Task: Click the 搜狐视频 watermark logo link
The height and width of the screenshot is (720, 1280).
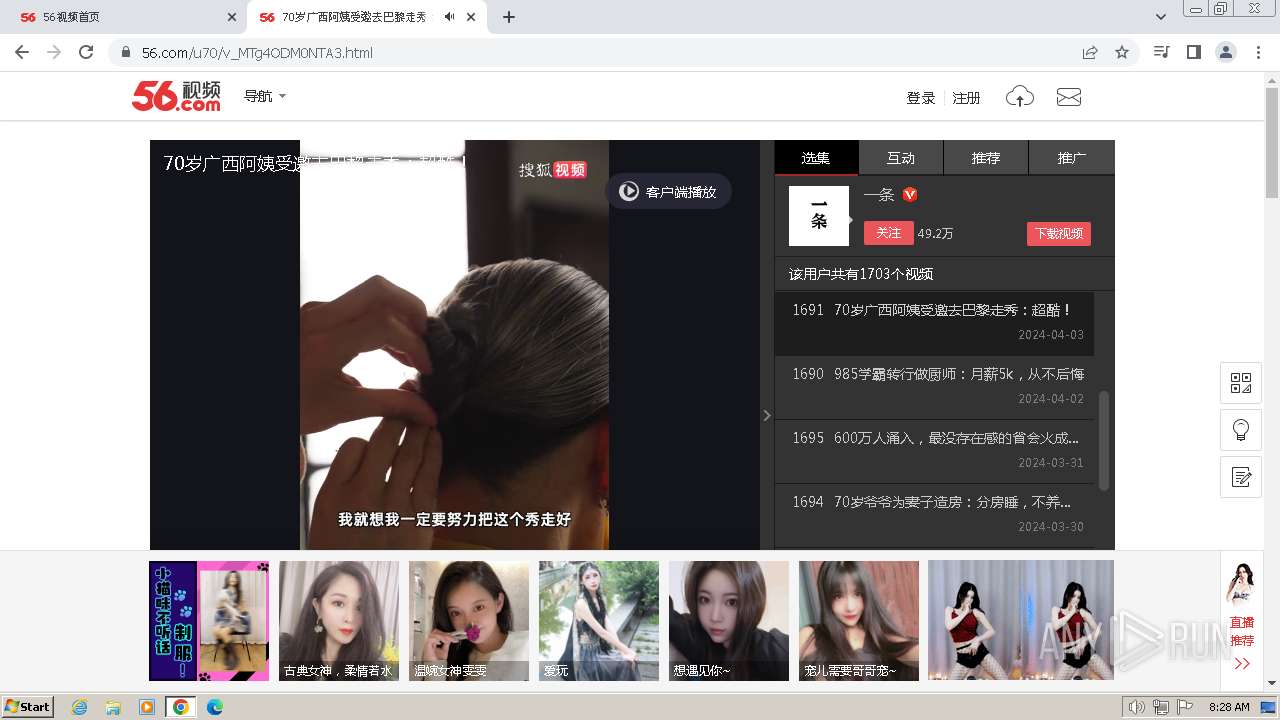Action: (552, 170)
